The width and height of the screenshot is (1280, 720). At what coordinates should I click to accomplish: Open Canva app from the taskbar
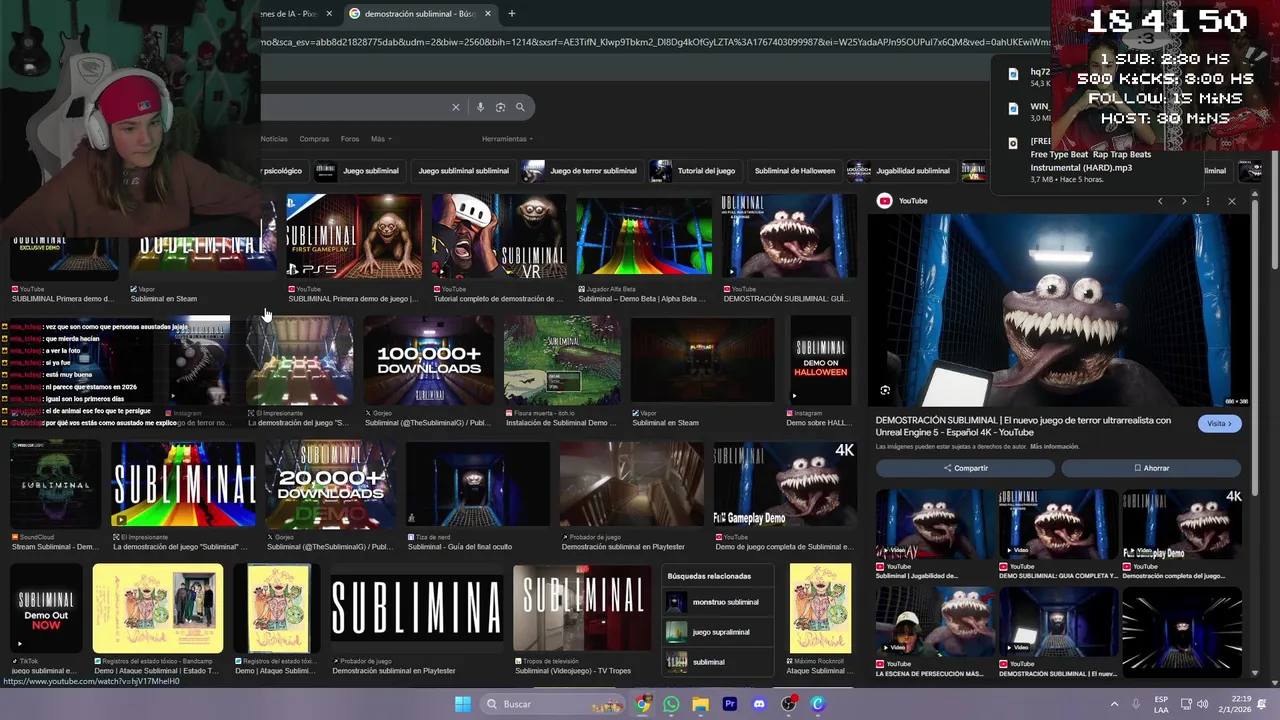coord(817,704)
